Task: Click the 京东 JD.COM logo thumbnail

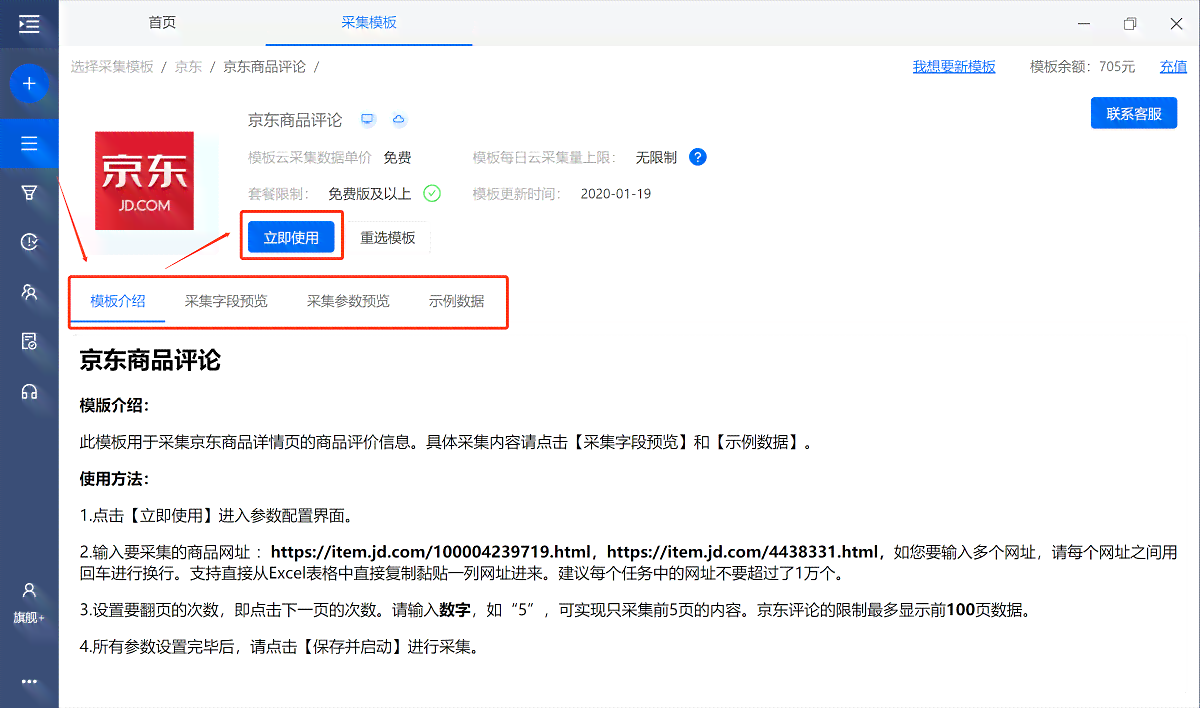Action: click(144, 180)
